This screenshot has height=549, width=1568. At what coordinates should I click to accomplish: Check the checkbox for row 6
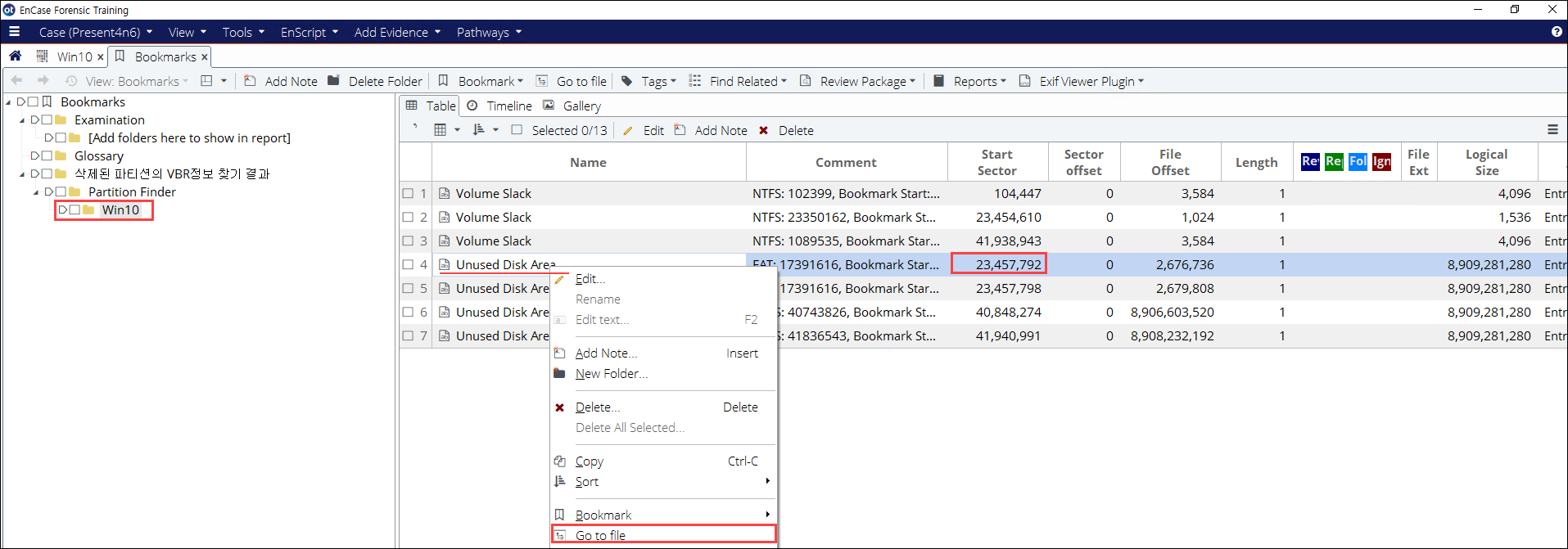coord(408,313)
